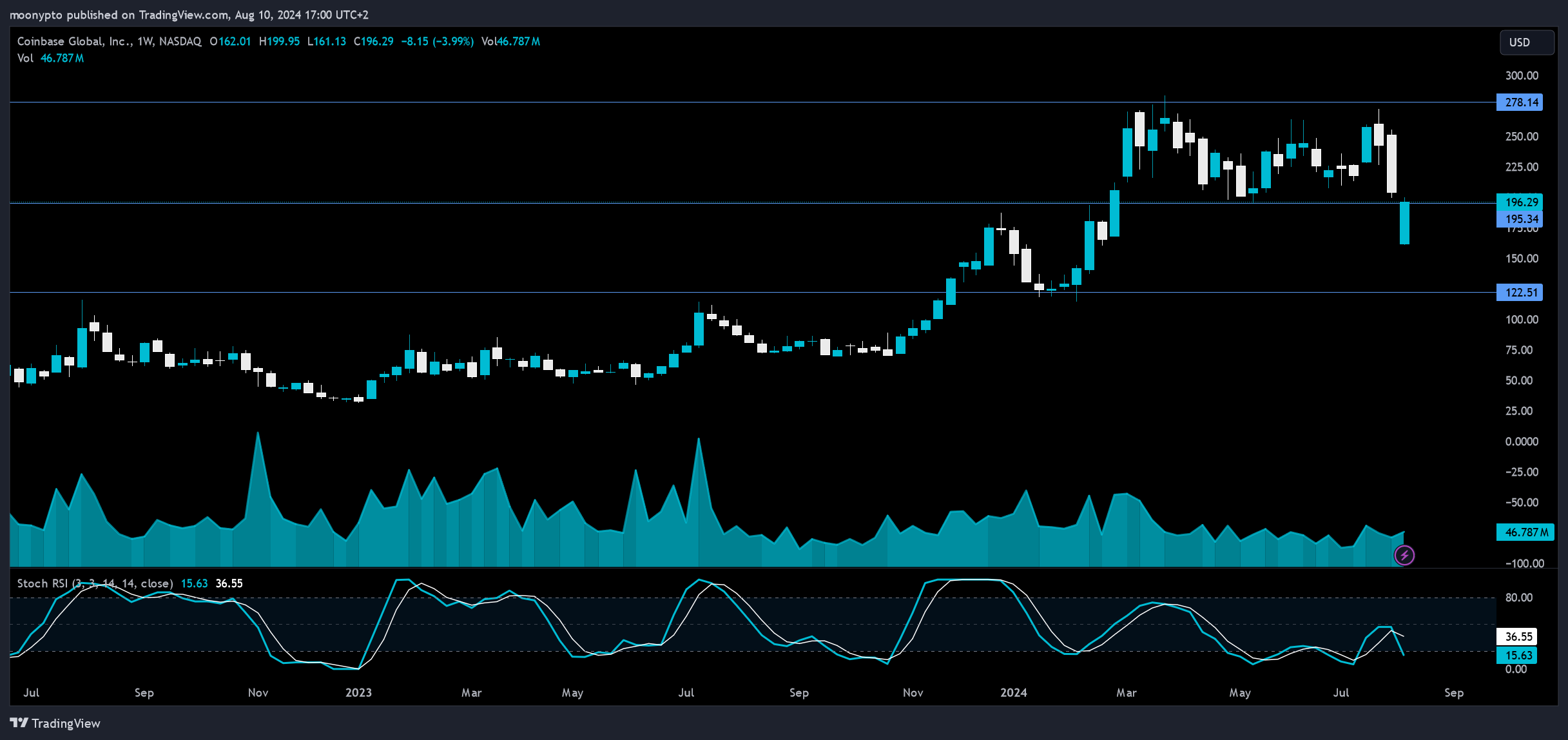Click the 150.00 price axis label

(1522, 258)
